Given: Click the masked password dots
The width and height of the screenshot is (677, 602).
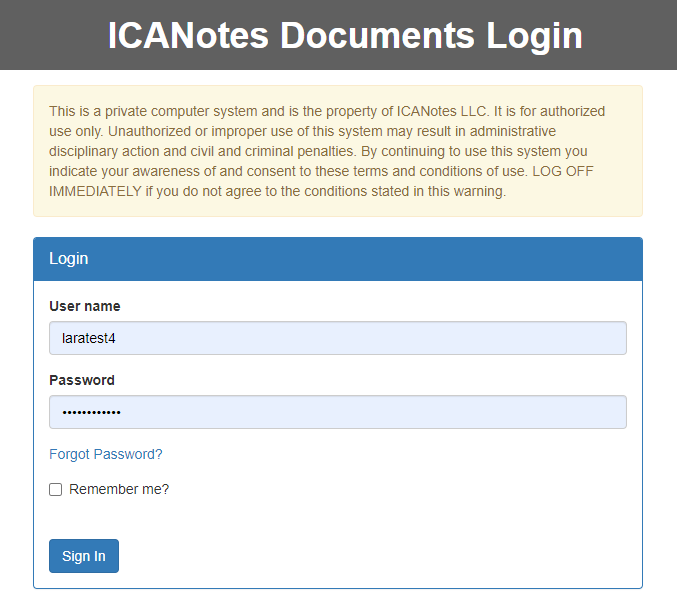Looking at the screenshot, I should click(91, 412).
